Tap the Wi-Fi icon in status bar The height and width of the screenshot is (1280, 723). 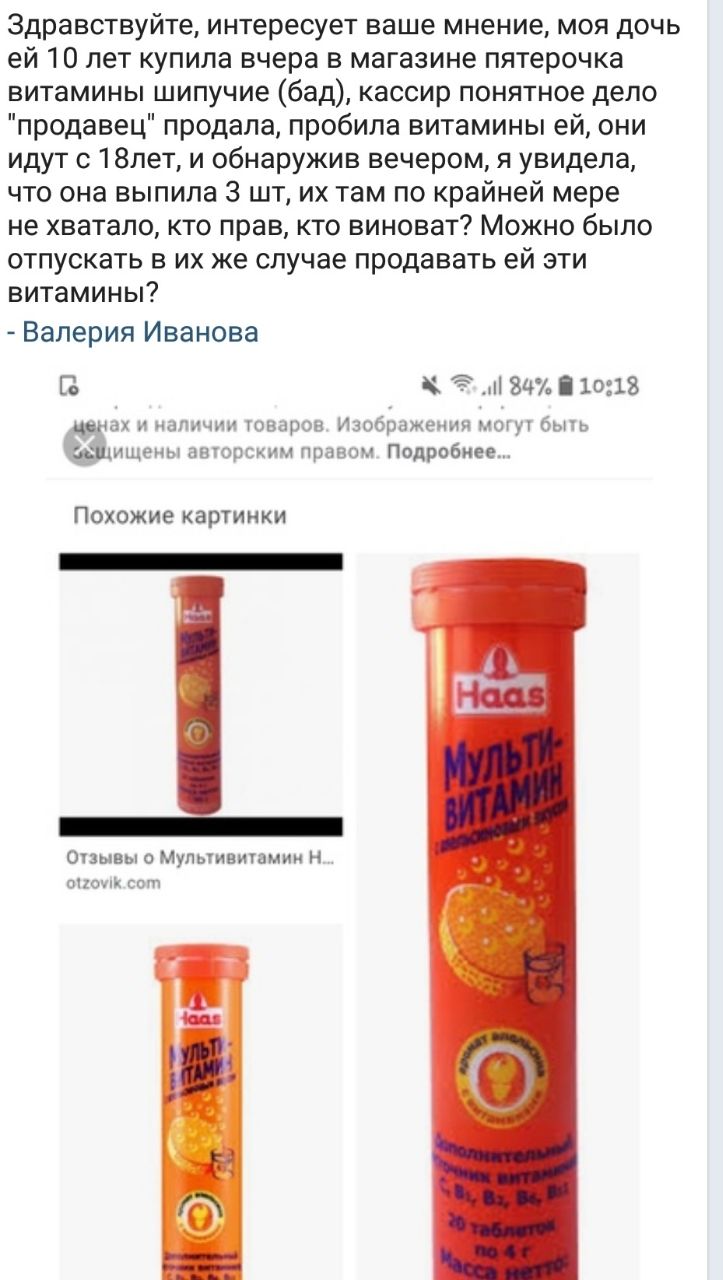tap(461, 386)
